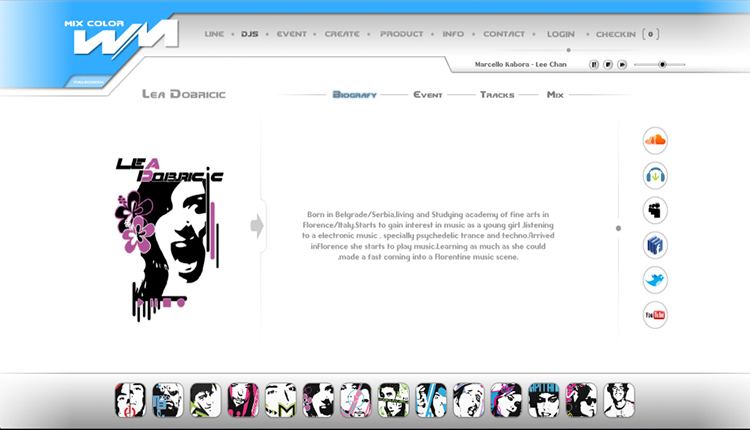Open the MySpace social icon
Image resolution: width=750 pixels, height=430 pixels.
pos(655,210)
